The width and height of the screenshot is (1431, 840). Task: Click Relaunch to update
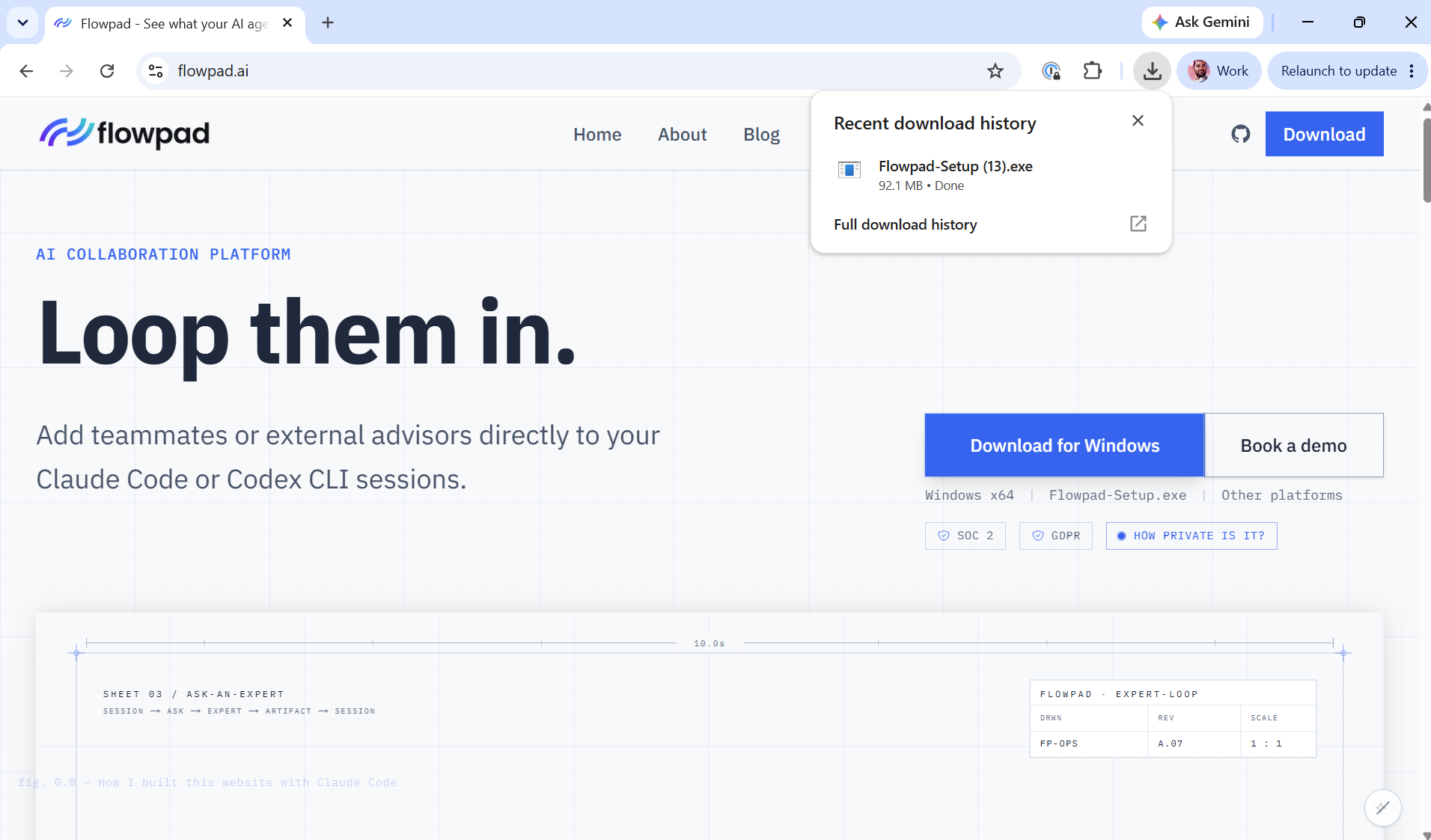pyautogui.click(x=1338, y=71)
